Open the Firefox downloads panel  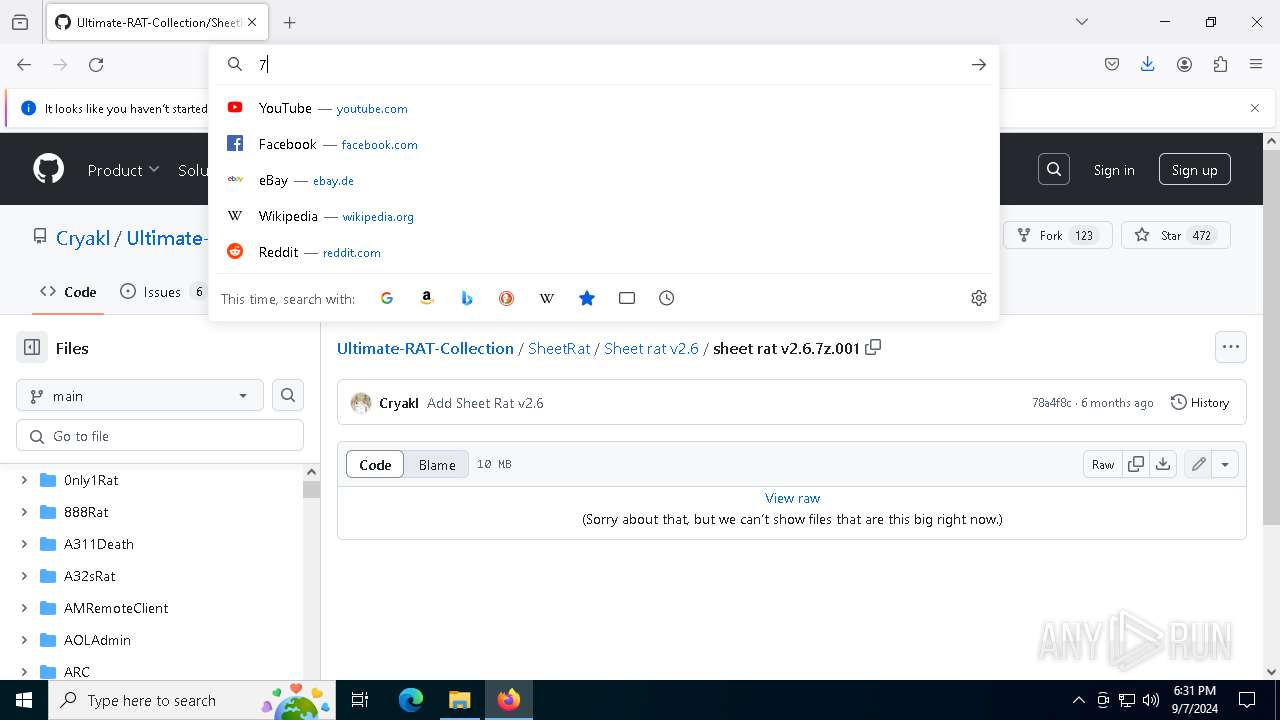(x=1148, y=65)
